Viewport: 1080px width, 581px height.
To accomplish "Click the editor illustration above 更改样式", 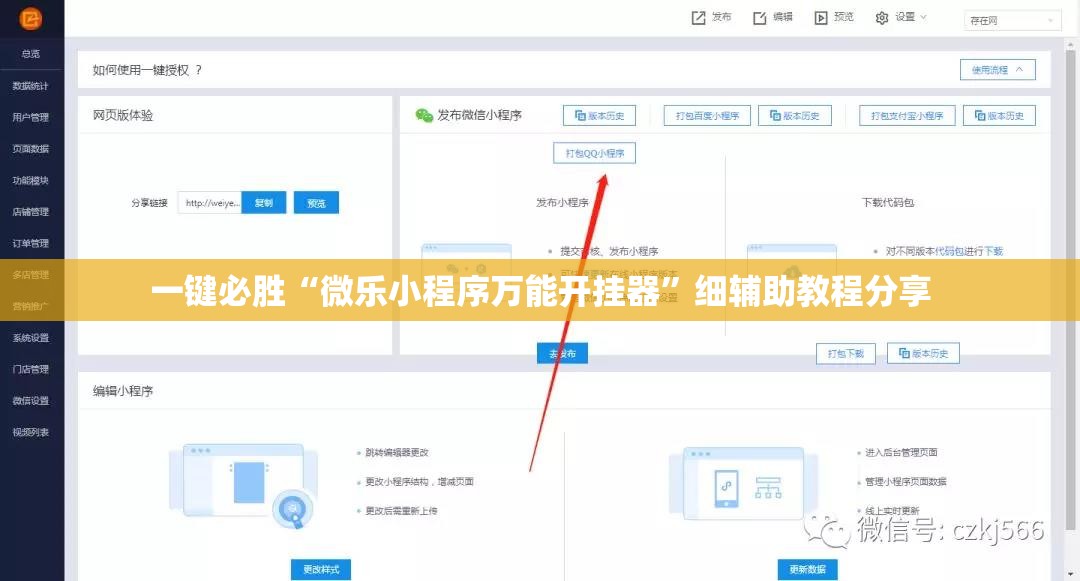I will pos(244,485).
